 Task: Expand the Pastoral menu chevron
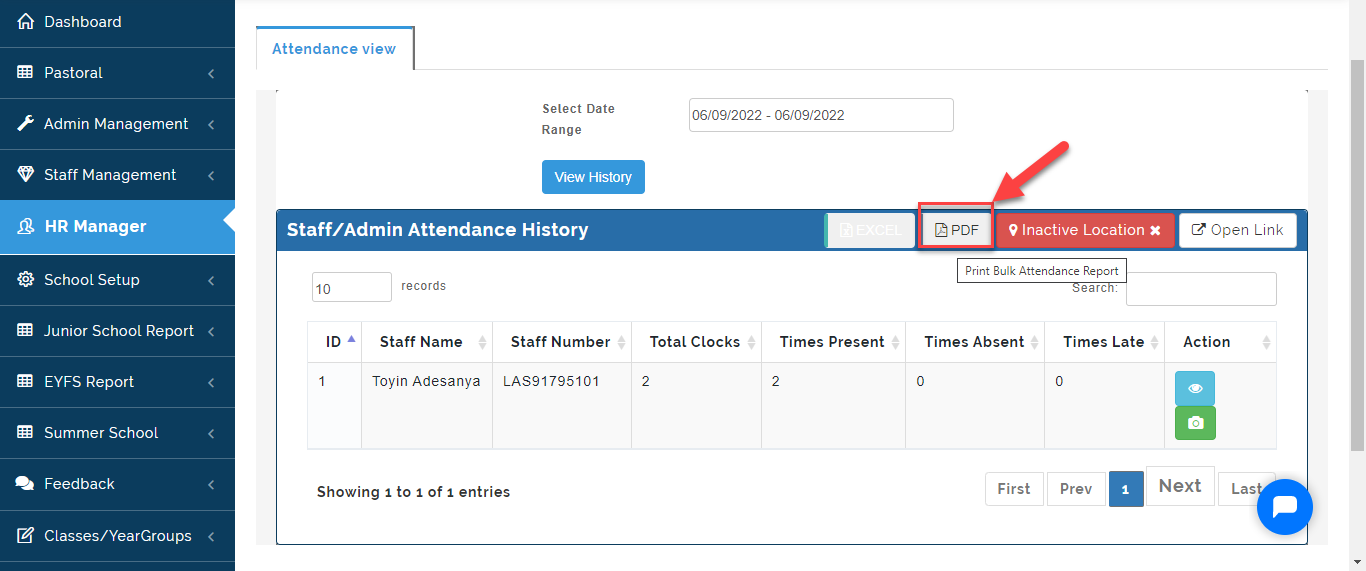click(x=212, y=73)
